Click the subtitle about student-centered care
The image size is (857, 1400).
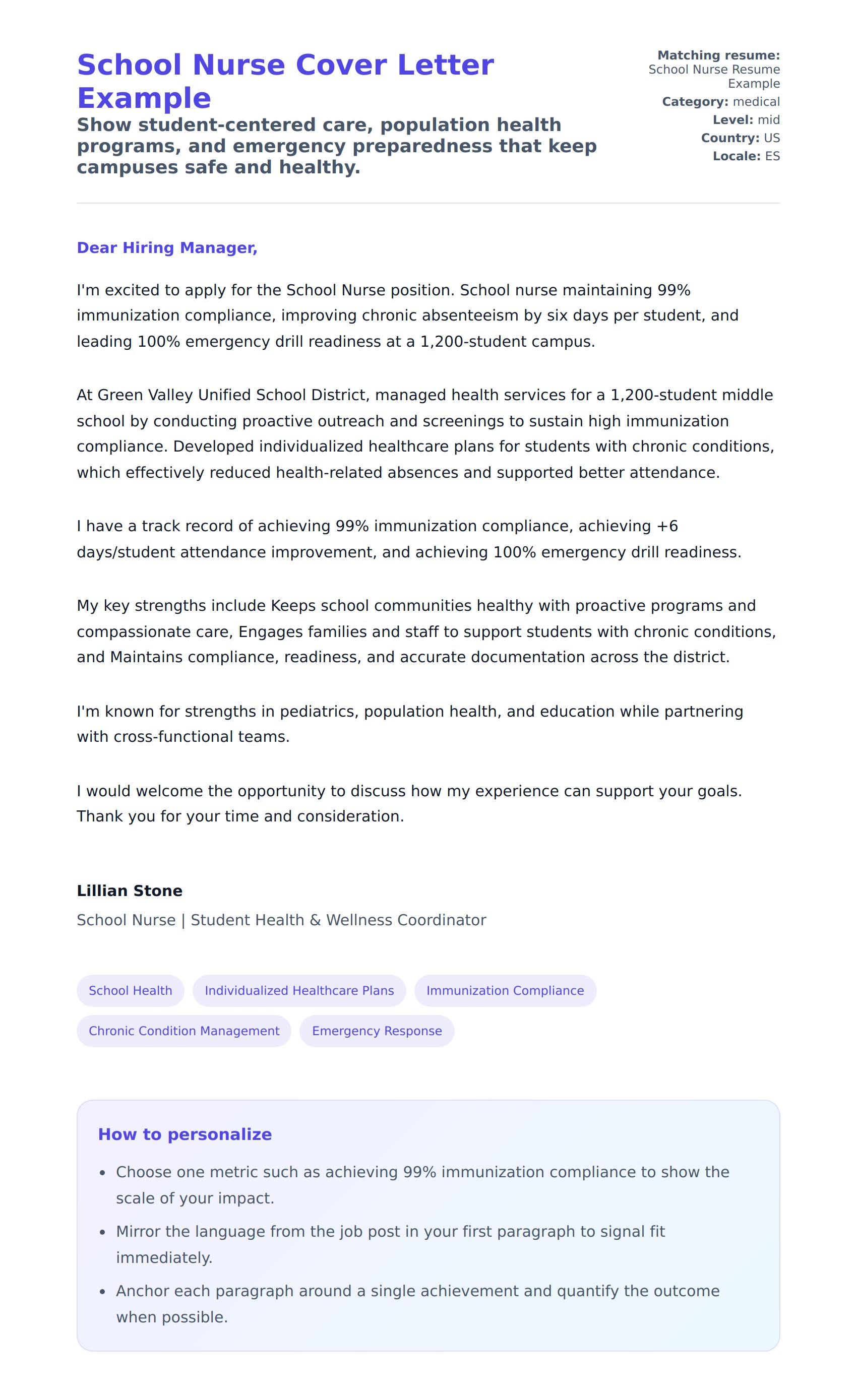(336, 146)
